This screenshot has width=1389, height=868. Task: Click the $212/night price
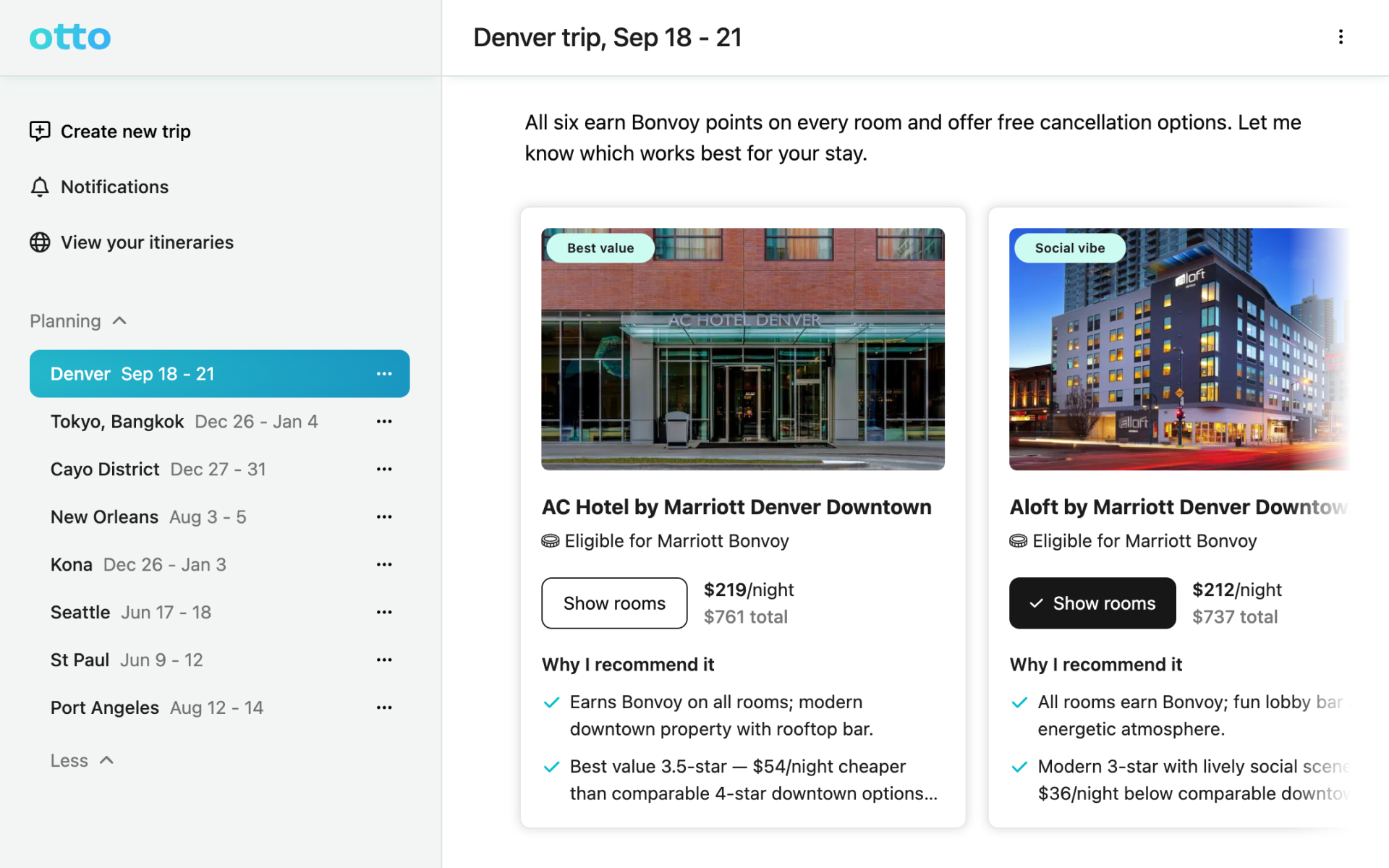pyautogui.click(x=1237, y=590)
